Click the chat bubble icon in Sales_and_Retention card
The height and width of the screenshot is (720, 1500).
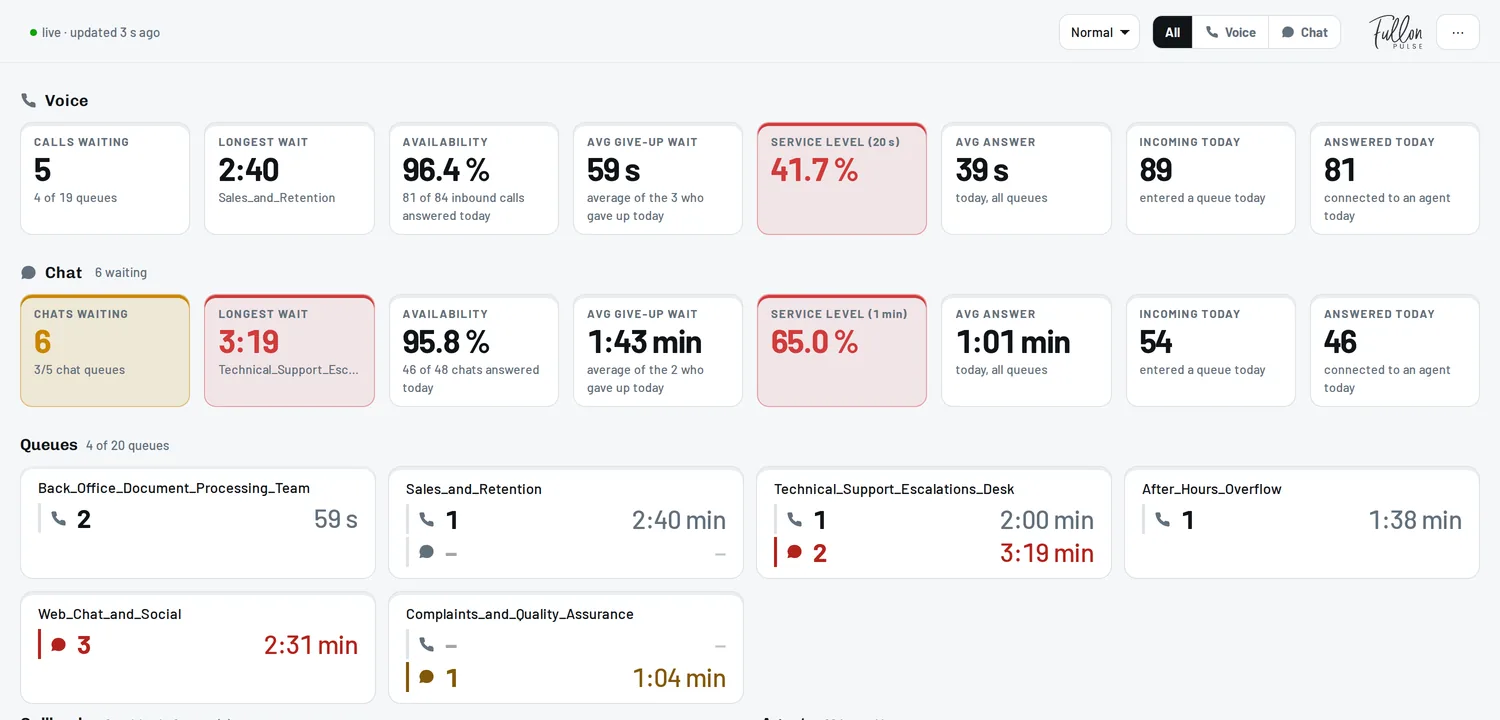click(x=427, y=552)
